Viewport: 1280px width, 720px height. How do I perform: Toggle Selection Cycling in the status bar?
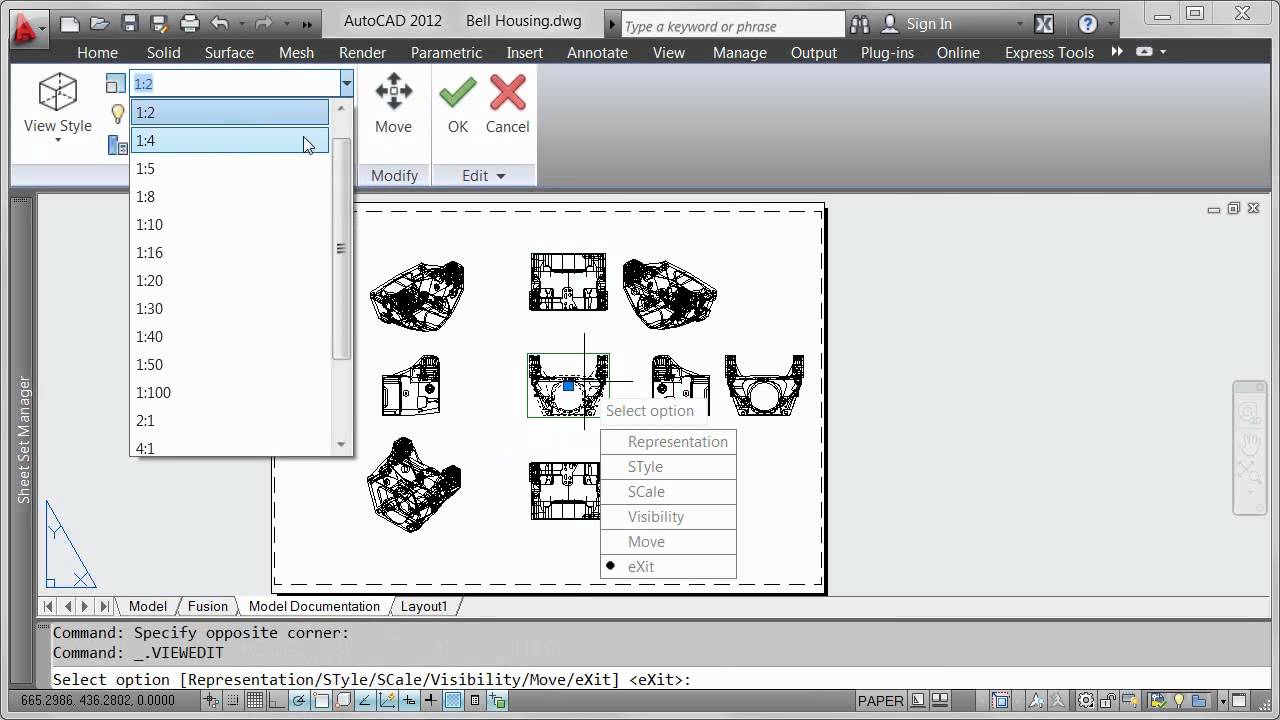tap(497, 701)
